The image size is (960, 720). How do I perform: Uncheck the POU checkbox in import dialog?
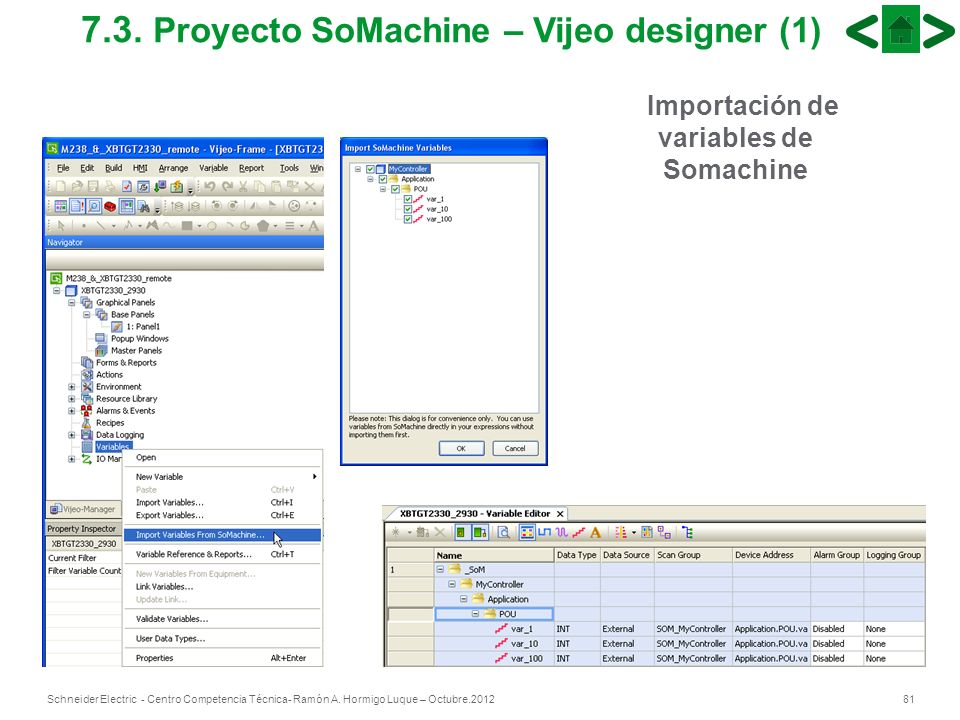[395, 189]
